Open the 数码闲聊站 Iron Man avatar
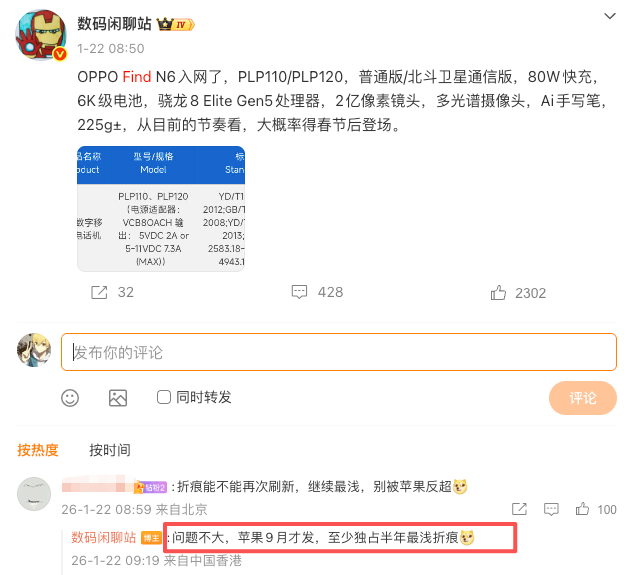Screen dimensions: 630x575 (x=41, y=35)
